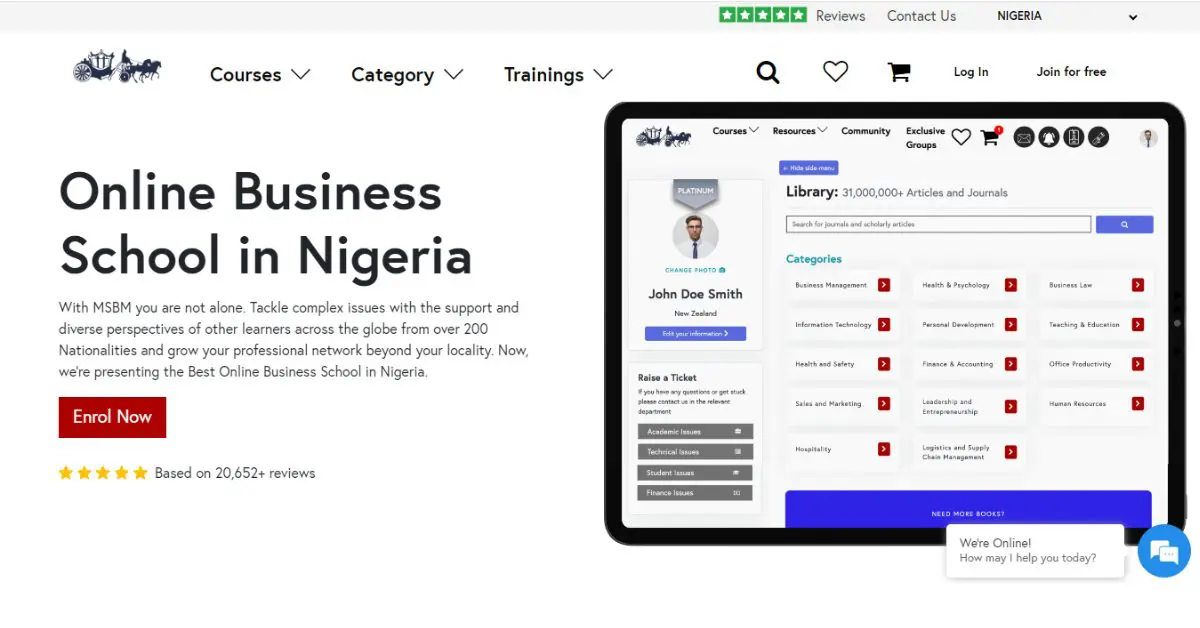Click Join for free
This screenshot has width=1200, height=628.
click(x=1071, y=72)
